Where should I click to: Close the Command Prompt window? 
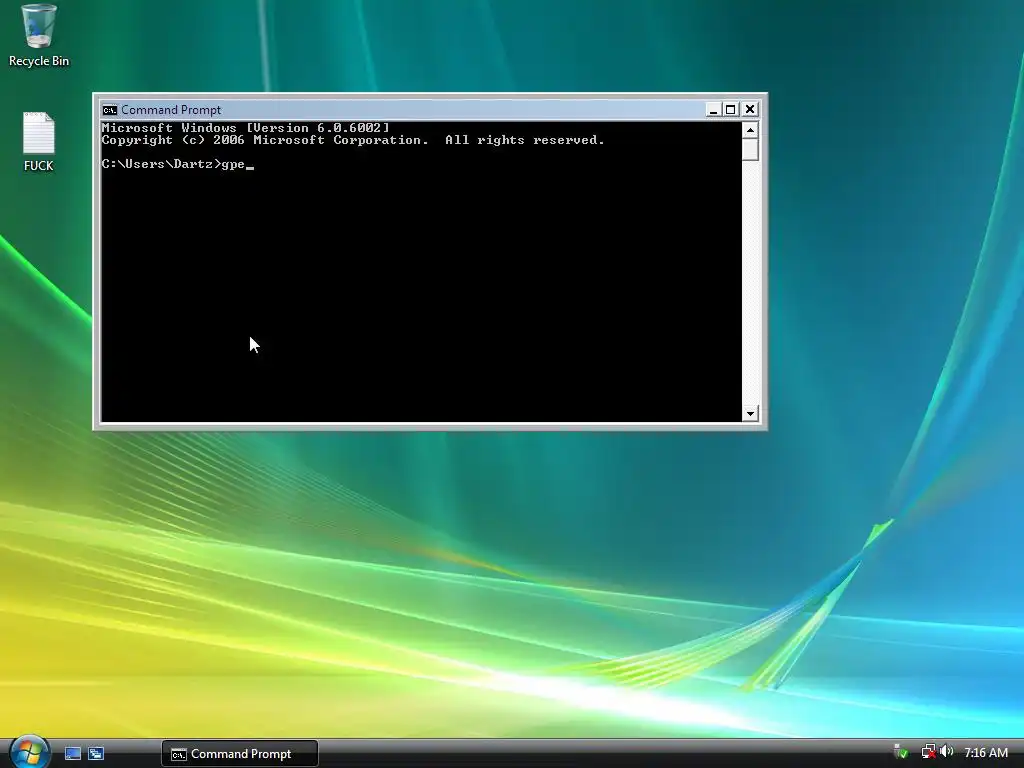(750, 110)
